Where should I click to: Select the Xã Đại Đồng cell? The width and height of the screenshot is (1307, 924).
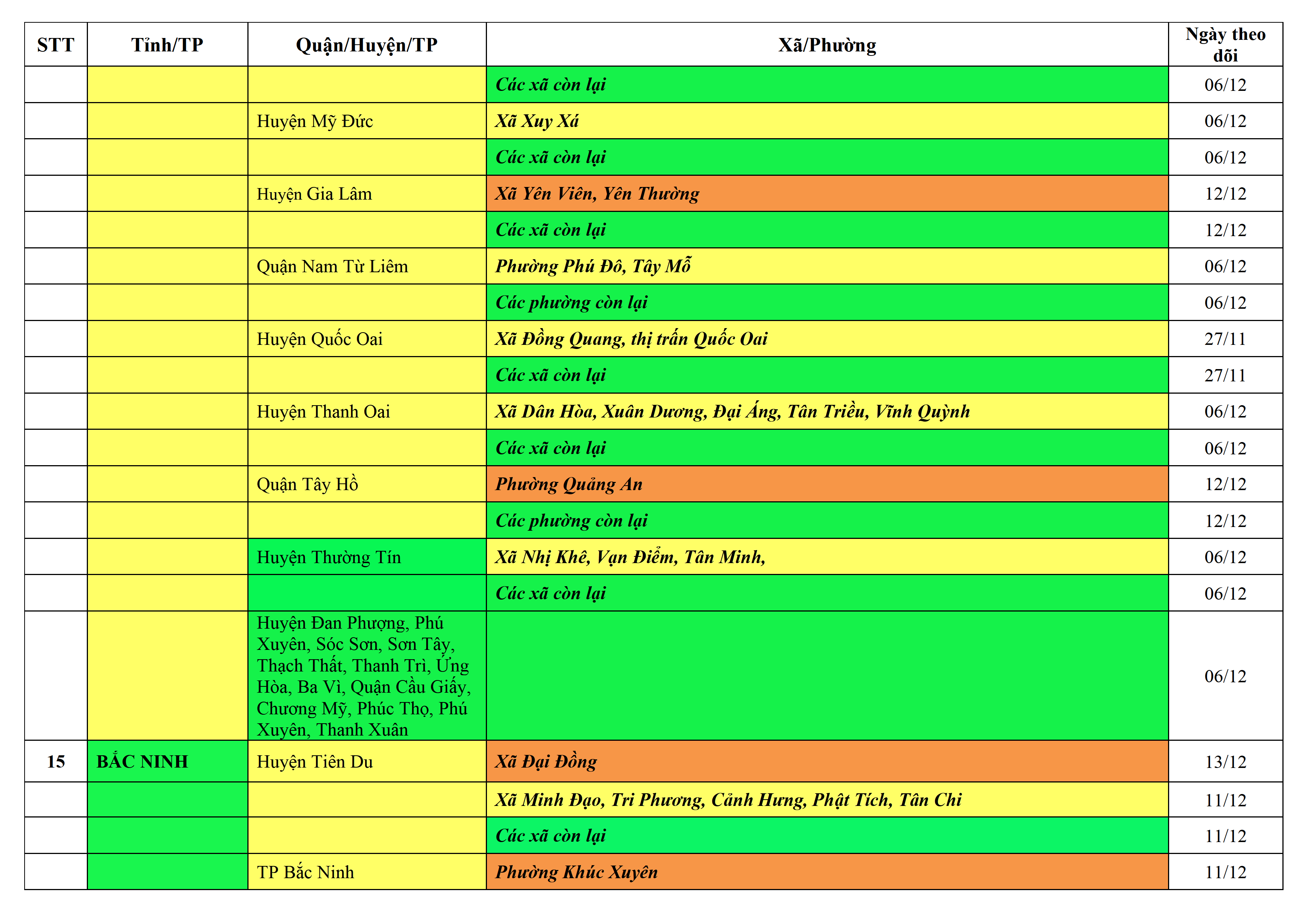545,761
